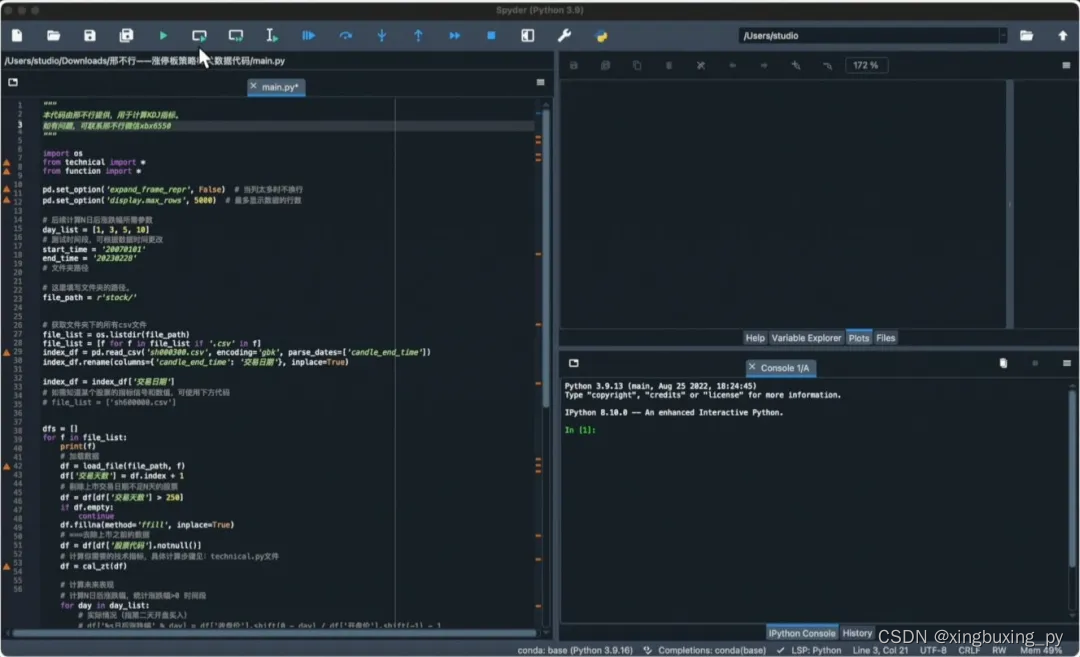Click the conda: base (Python 3.9.16) status
1080x657 pixels.
[x=574, y=650]
